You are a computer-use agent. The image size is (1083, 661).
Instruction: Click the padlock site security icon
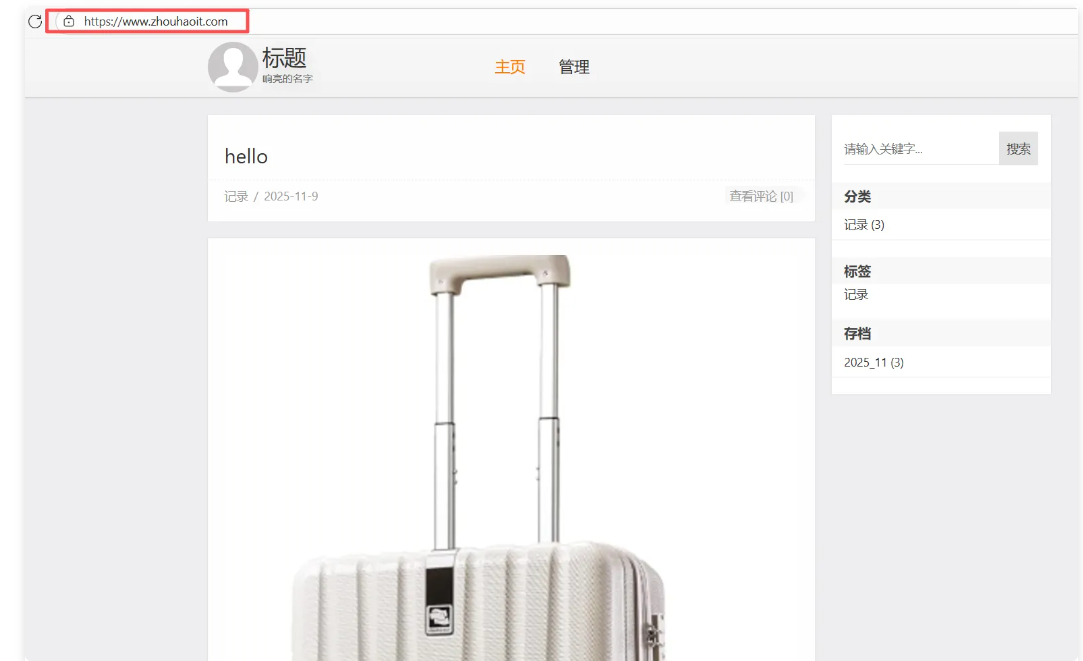click(x=68, y=21)
